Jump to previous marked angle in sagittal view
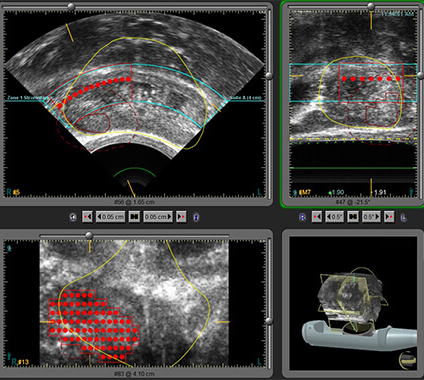424x380 pixels. 317,217
